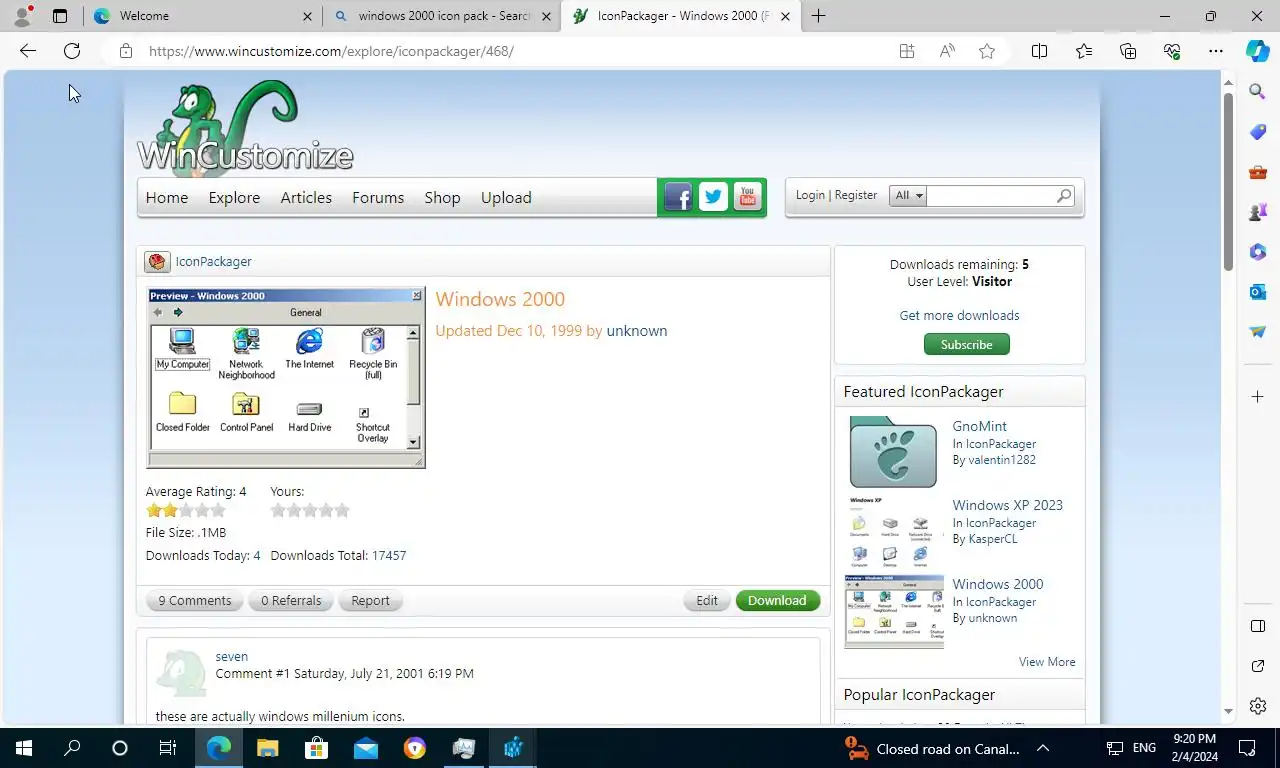
Task: Open the Shop menu item
Action: (442, 197)
